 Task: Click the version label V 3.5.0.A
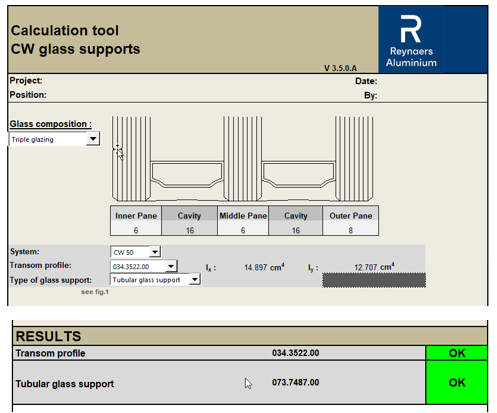[340, 68]
